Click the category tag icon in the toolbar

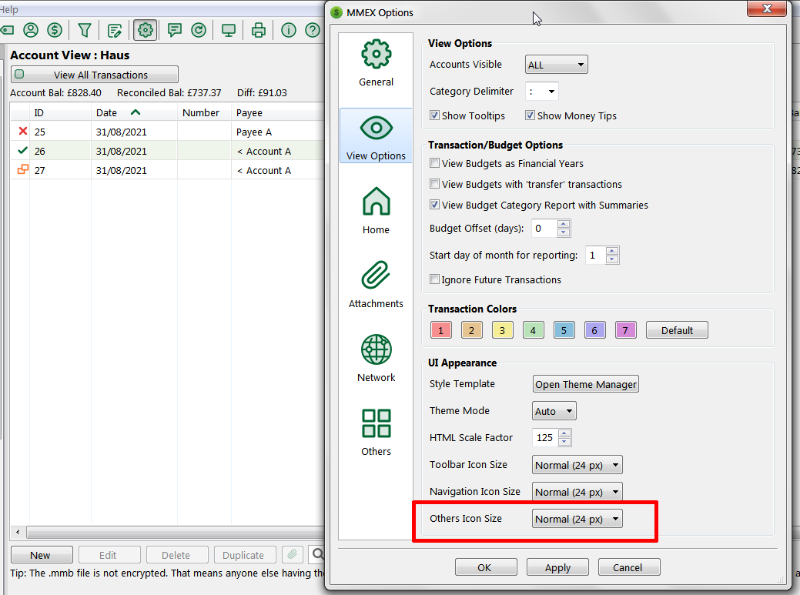(x=7, y=30)
